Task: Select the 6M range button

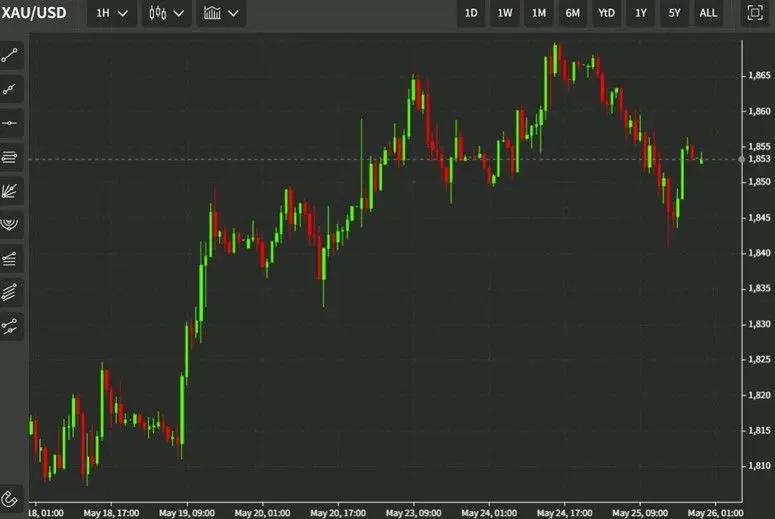Action: point(572,13)
